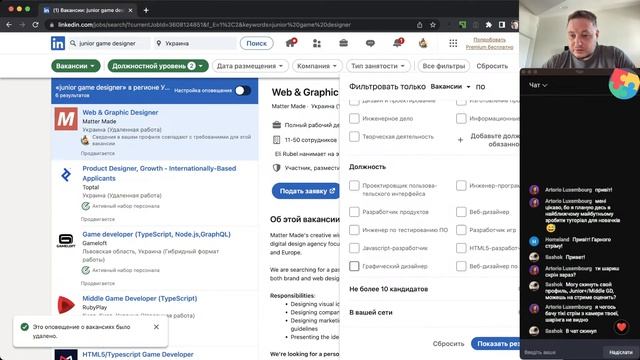The image size is (640, 360).
Task: Open new browser tab
Action: point(146,10)
